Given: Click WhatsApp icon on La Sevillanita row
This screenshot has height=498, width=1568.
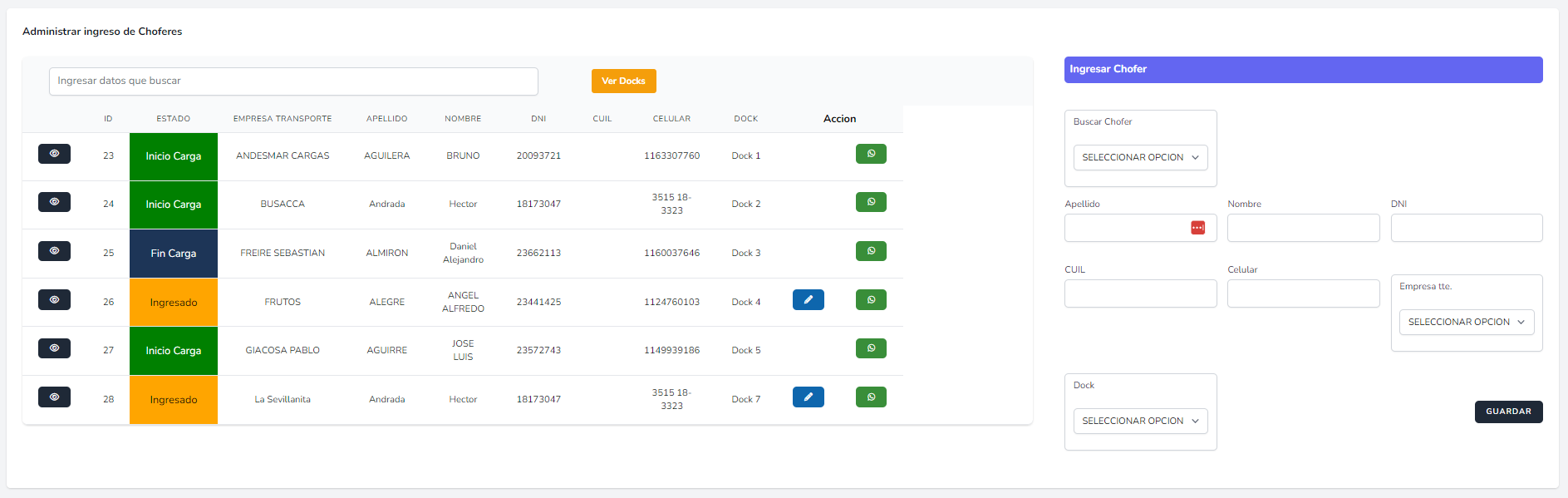Looking at the screenshot, I should click(871, 397).
